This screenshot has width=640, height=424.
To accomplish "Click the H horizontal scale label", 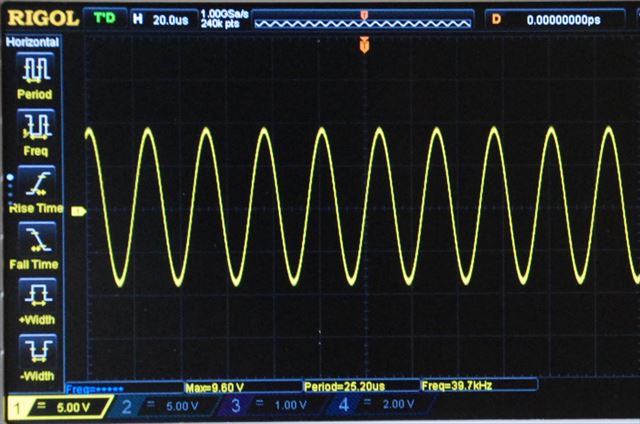I will click(138, 19).
